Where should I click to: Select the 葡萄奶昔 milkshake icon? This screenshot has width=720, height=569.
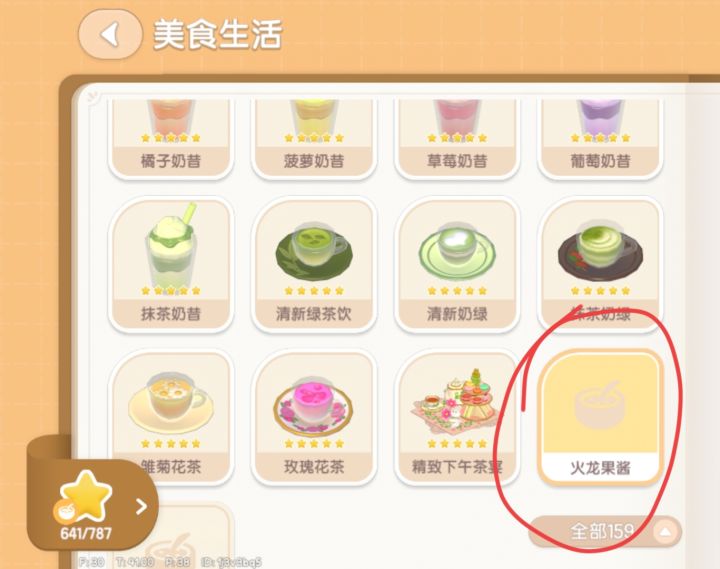(x=600, y=117)
